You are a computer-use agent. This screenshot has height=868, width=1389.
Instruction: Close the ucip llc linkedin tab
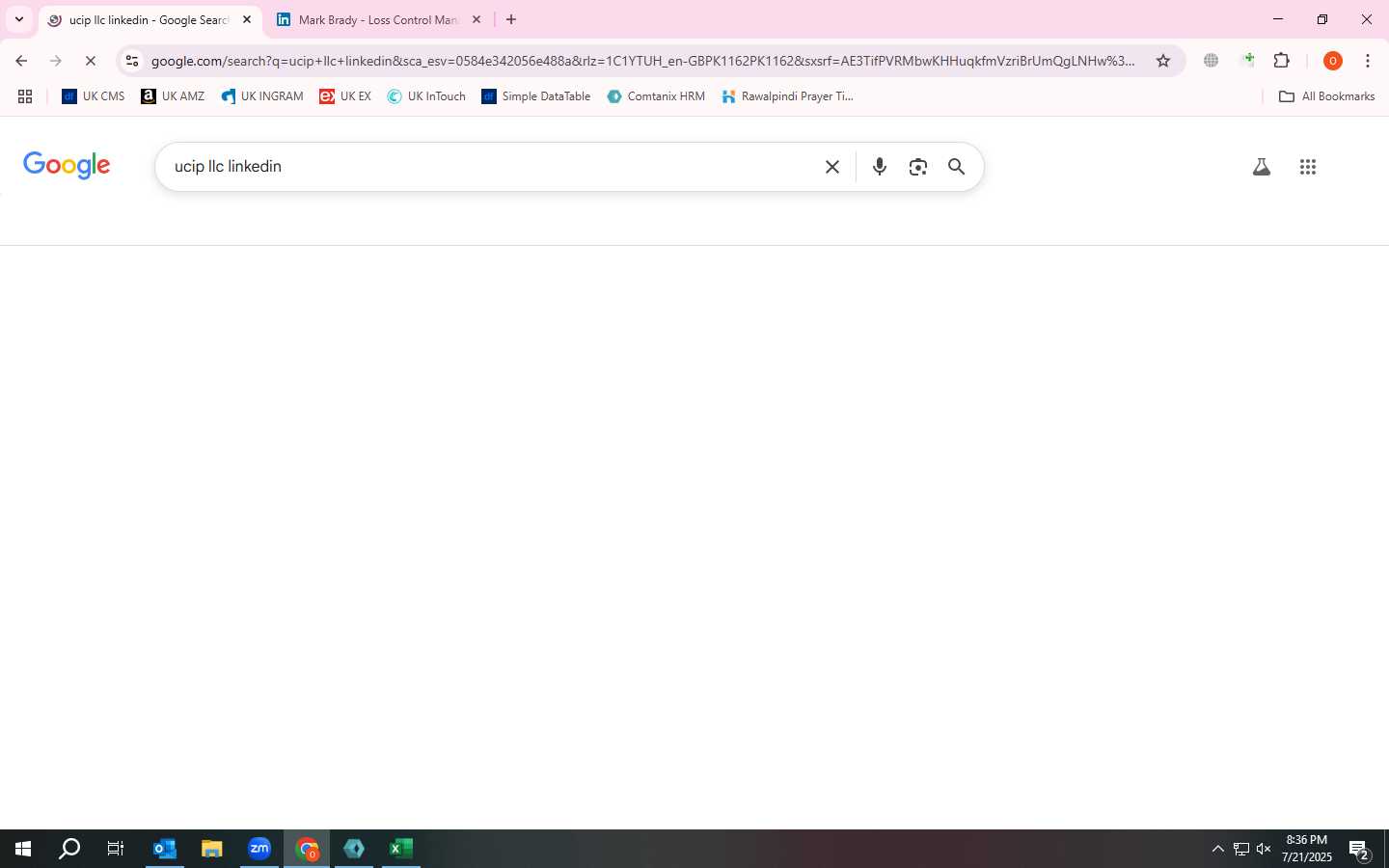(x=247, y=19)
